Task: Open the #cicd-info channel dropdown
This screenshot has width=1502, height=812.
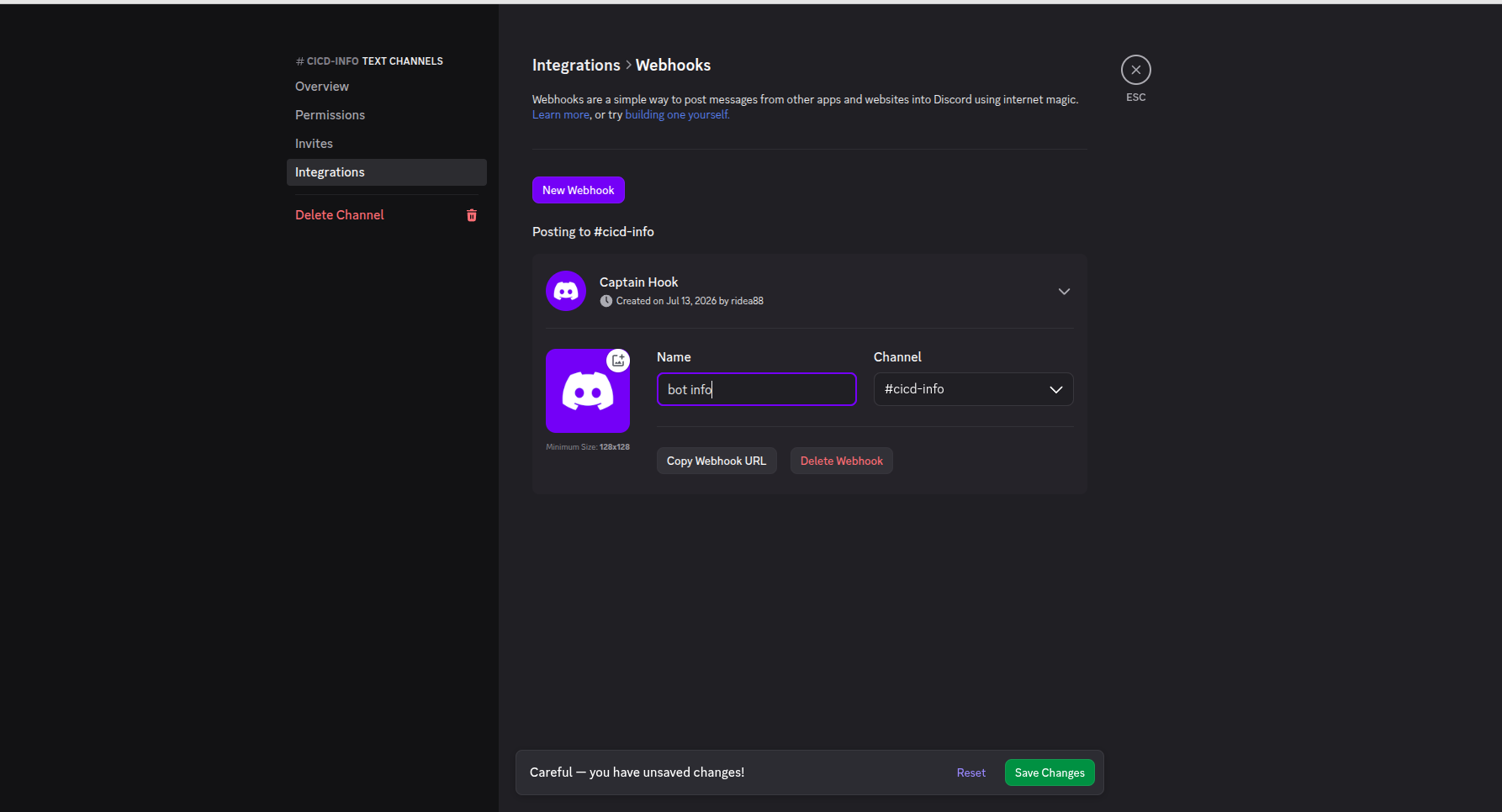Action: pos(973,389)
